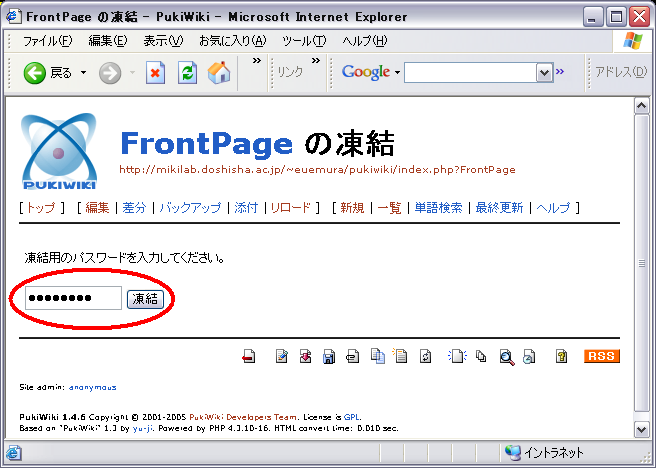Click the Diff icon in bottom toolbar

[x=305, y=356]
